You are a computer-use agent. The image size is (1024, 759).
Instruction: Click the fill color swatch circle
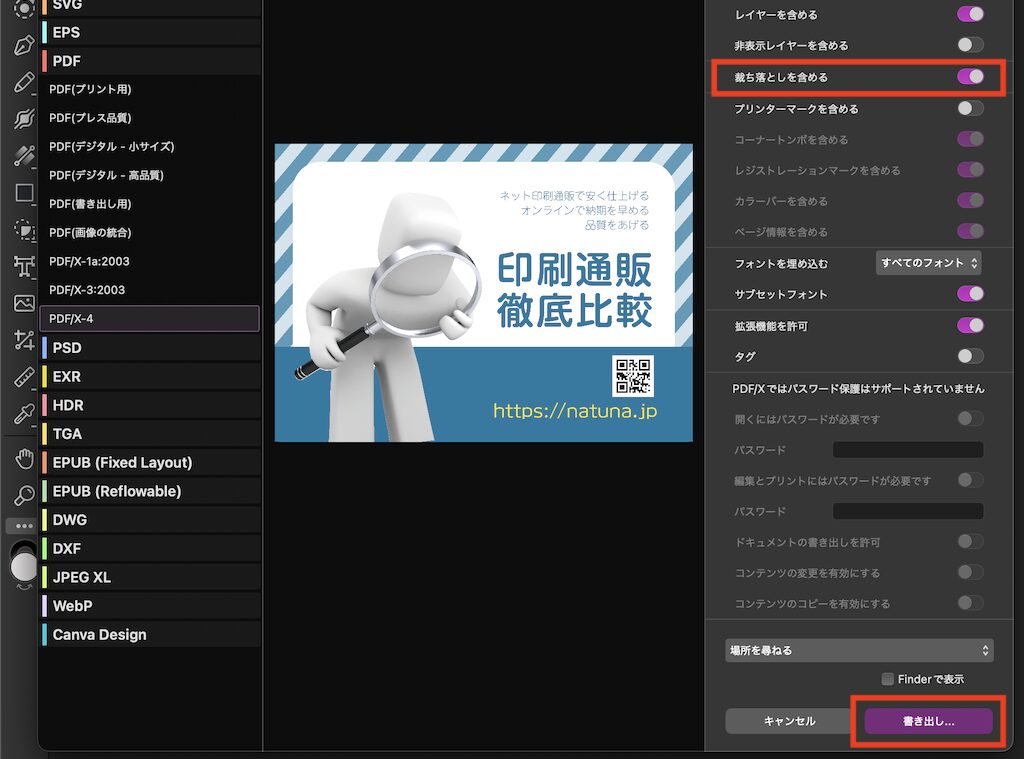(x=22, y=567)
